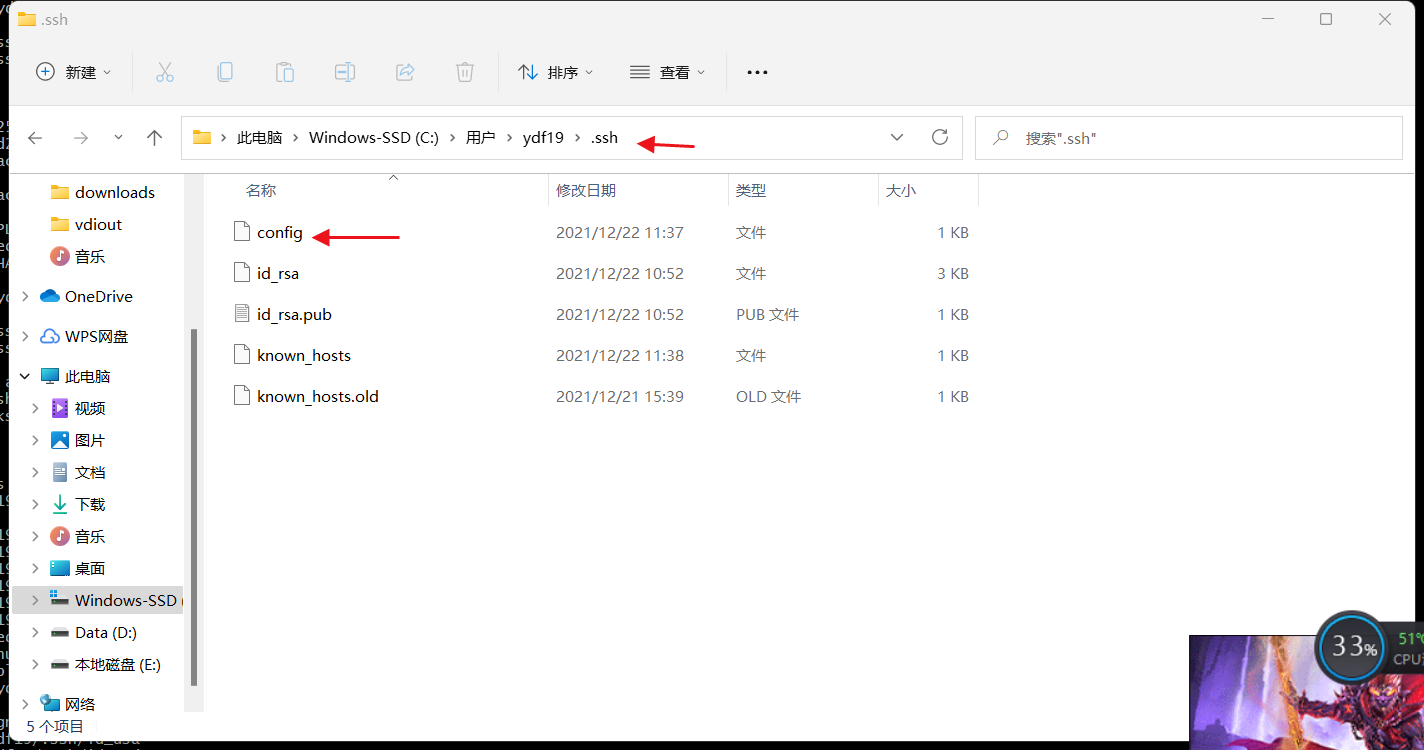
Task: Click the PUB 文件 type cell
Action: tap(768, 314)
